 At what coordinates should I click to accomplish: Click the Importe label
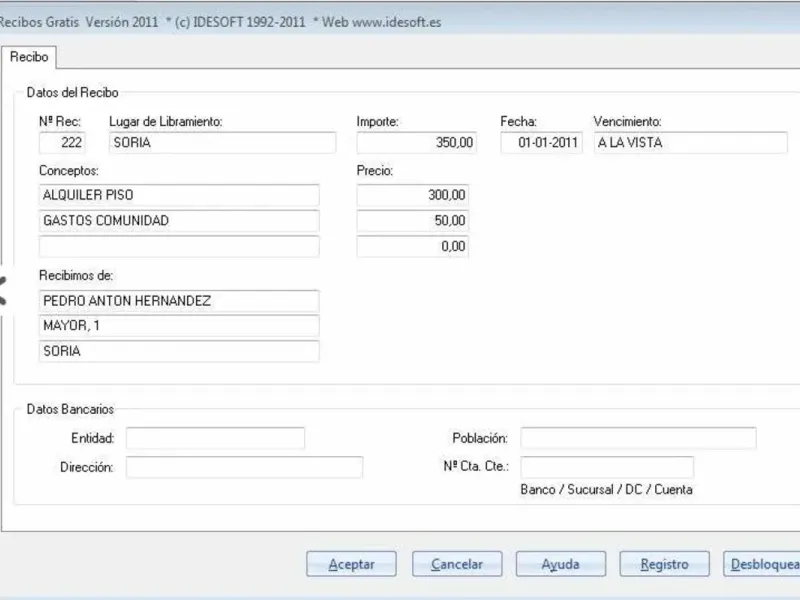[x=378, y=121]
